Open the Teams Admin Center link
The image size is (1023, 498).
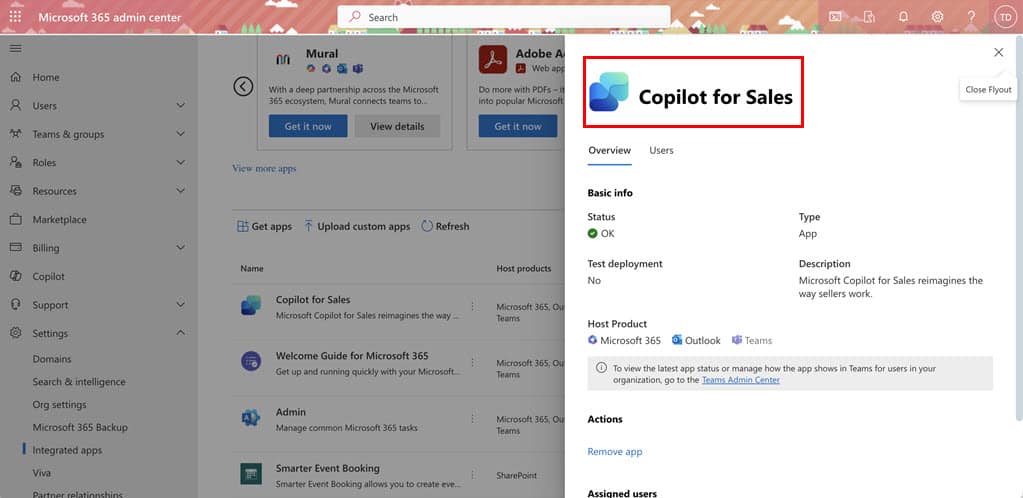pos(741,380)
